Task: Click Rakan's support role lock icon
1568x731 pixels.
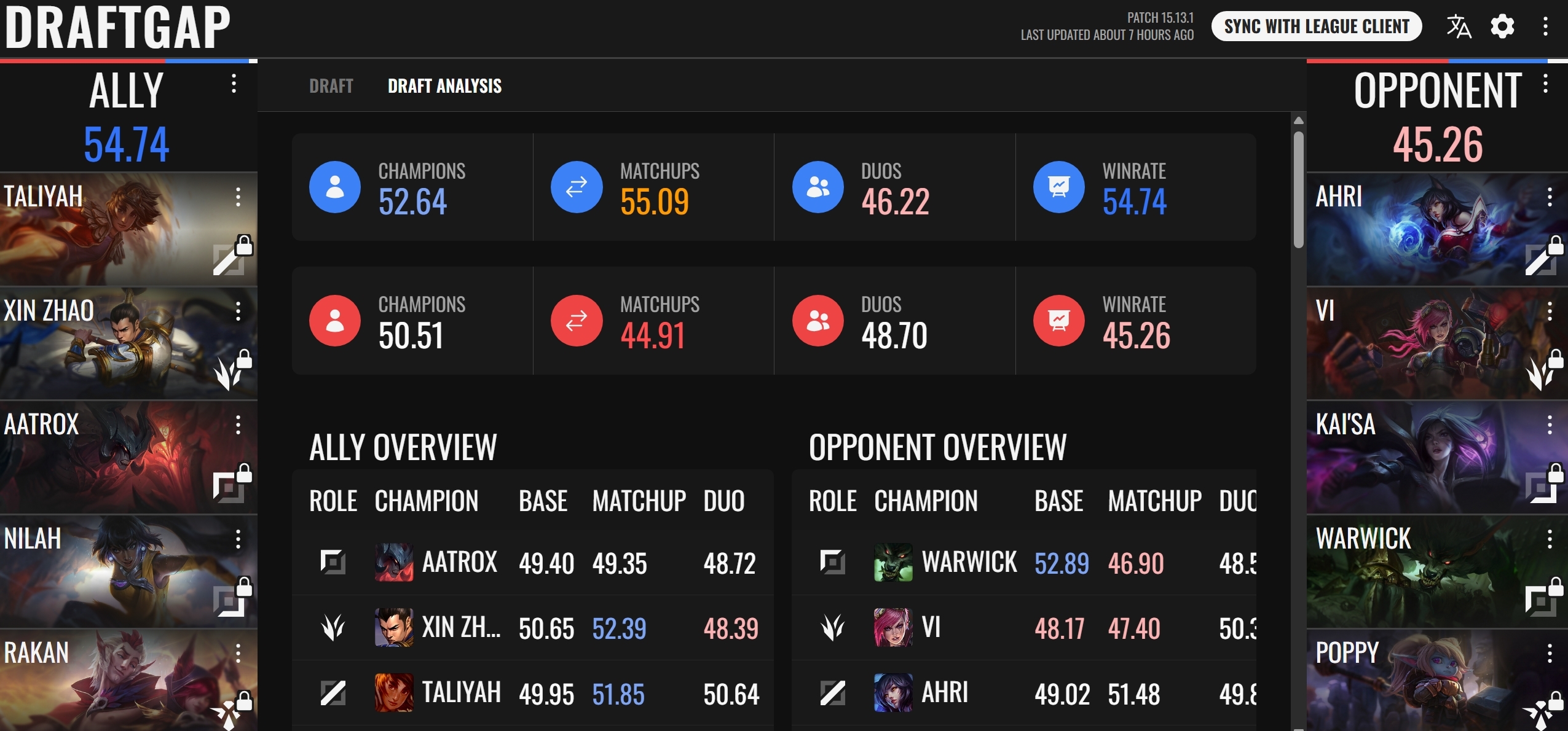Action: point(232,711)
